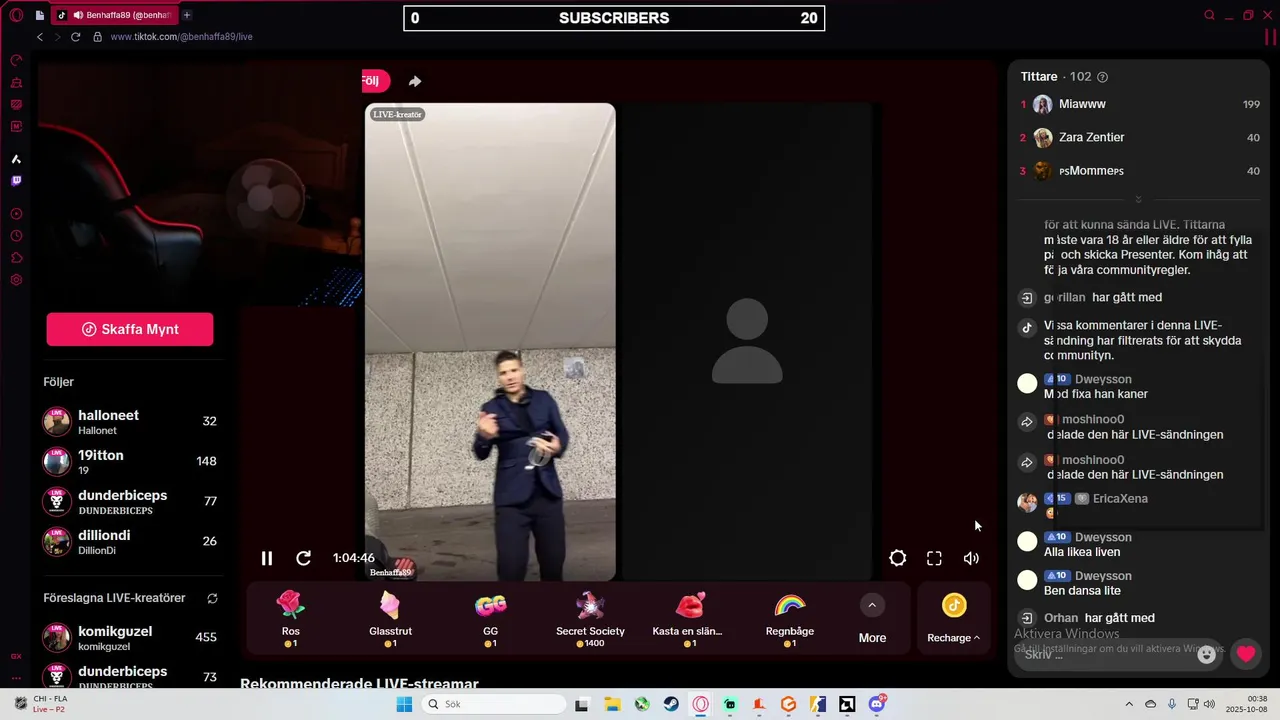Viewport: 1280px width, 720px height.
Task: Open Discord from taskbar
Action: click(877, 704)
